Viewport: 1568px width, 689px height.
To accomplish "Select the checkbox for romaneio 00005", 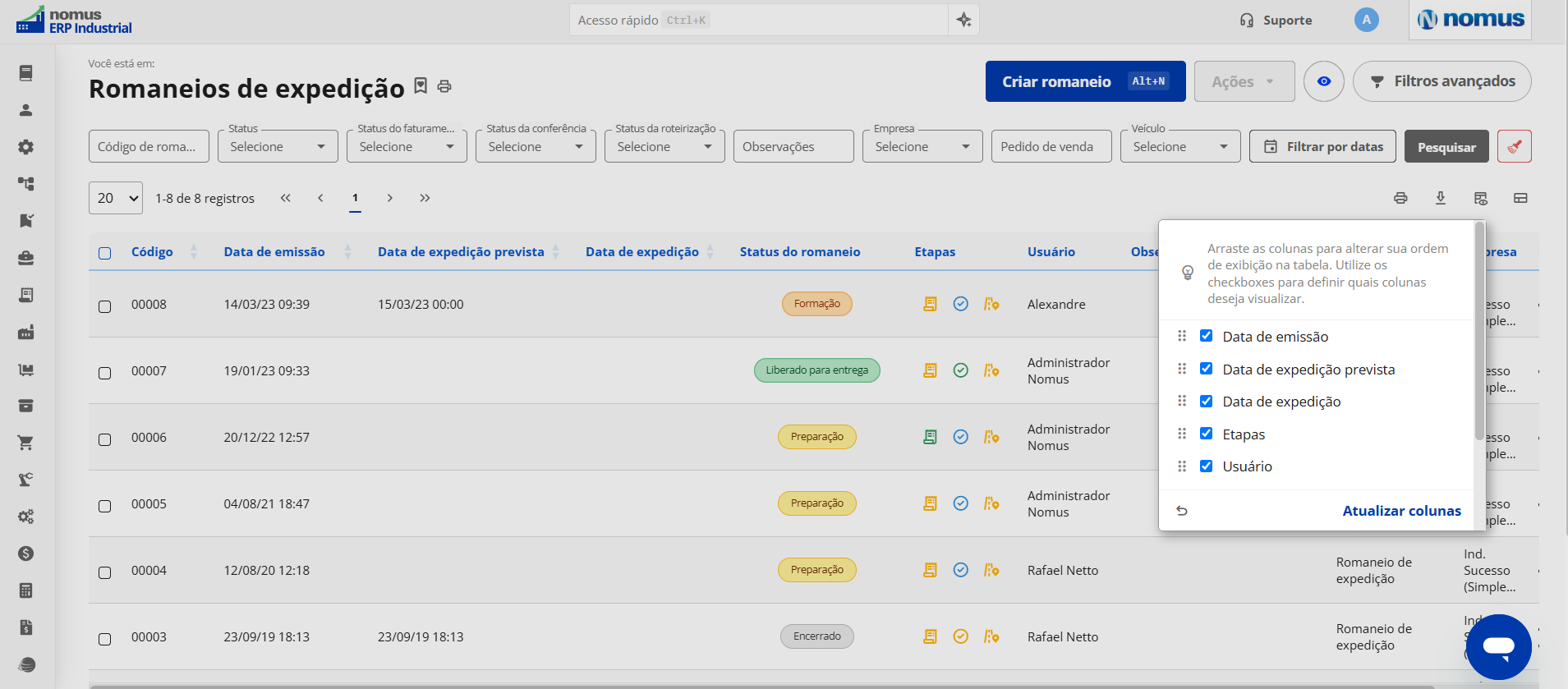I will (x=105, y=506).
